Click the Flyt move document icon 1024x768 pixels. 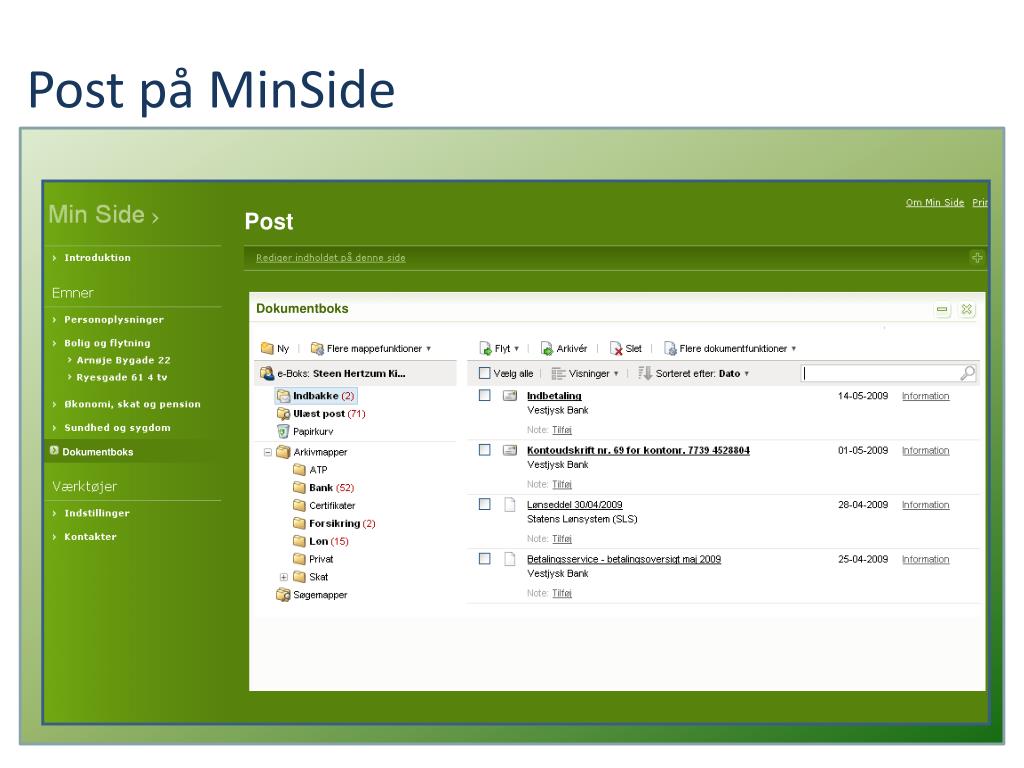[x=485, y=348]
